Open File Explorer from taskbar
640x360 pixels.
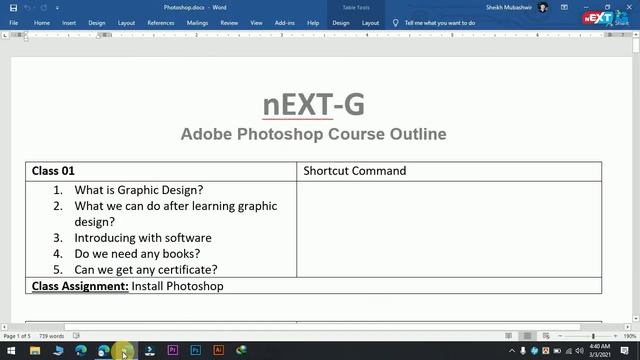pyautogui.click(x=35, y=351)
